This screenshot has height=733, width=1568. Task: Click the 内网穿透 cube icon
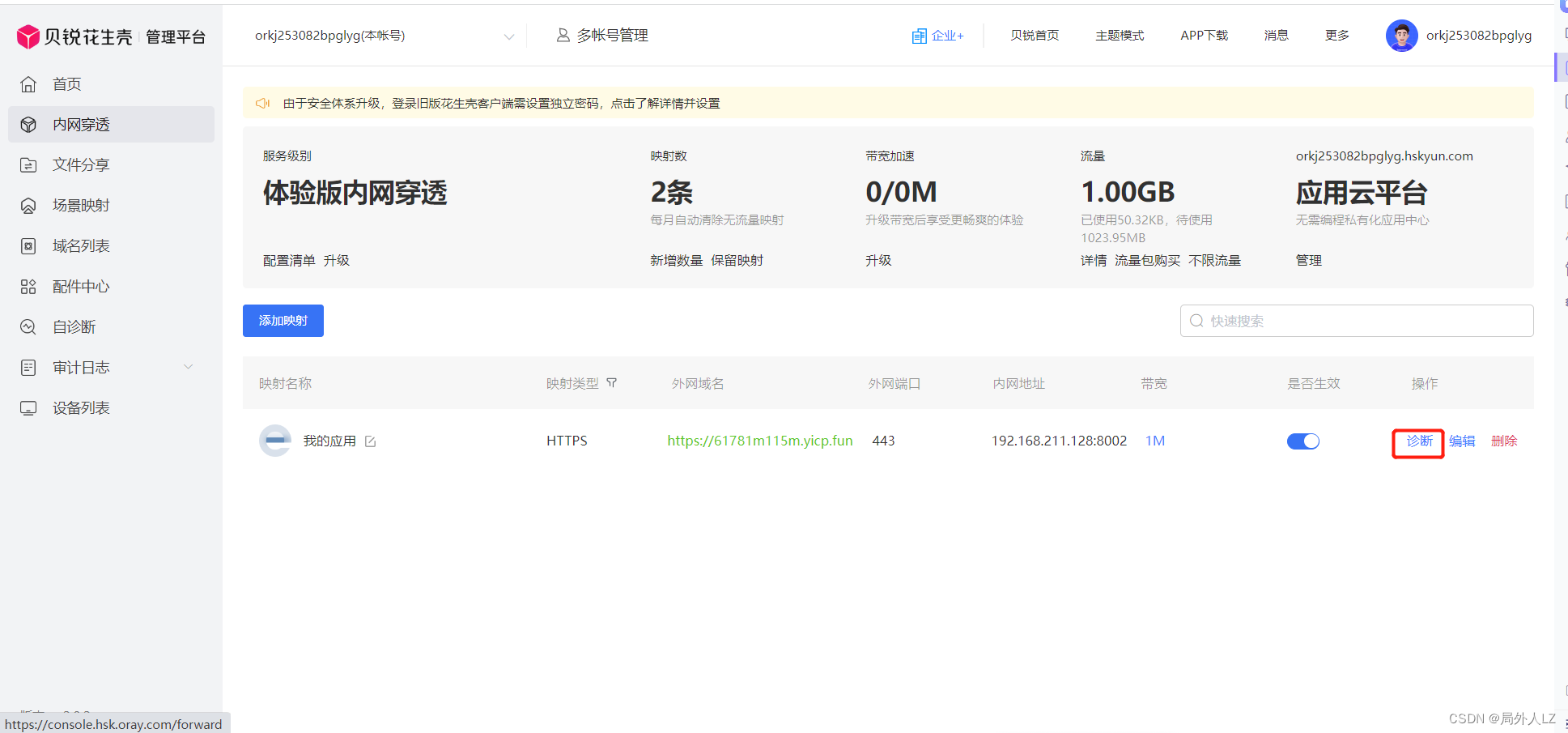[28, 125]
